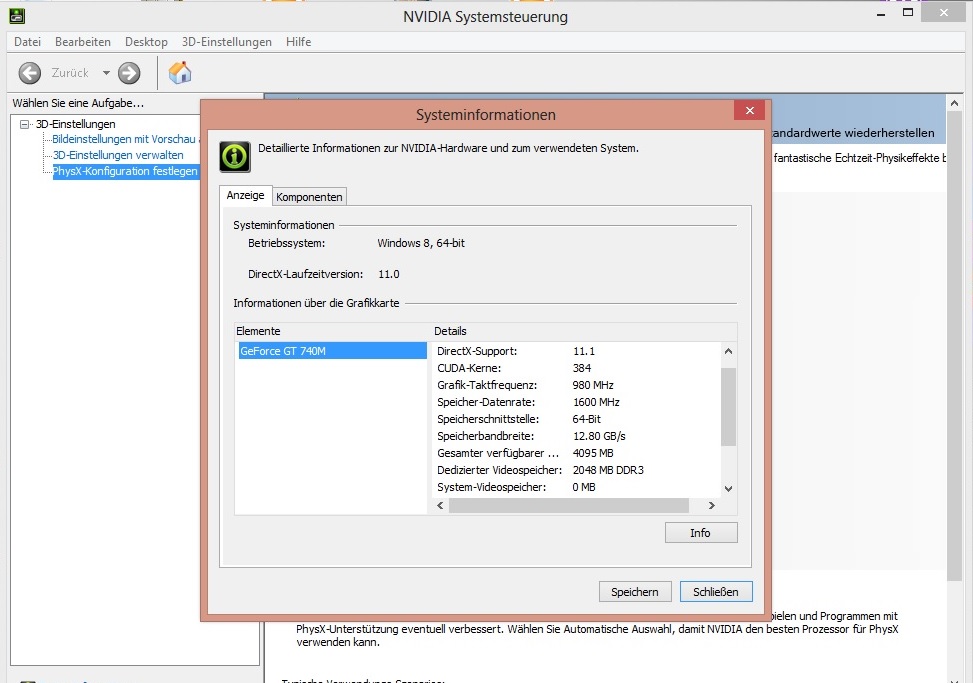Close the Systeminformationen dialog with the red X
973x683 pixels.
click(749, 111)
